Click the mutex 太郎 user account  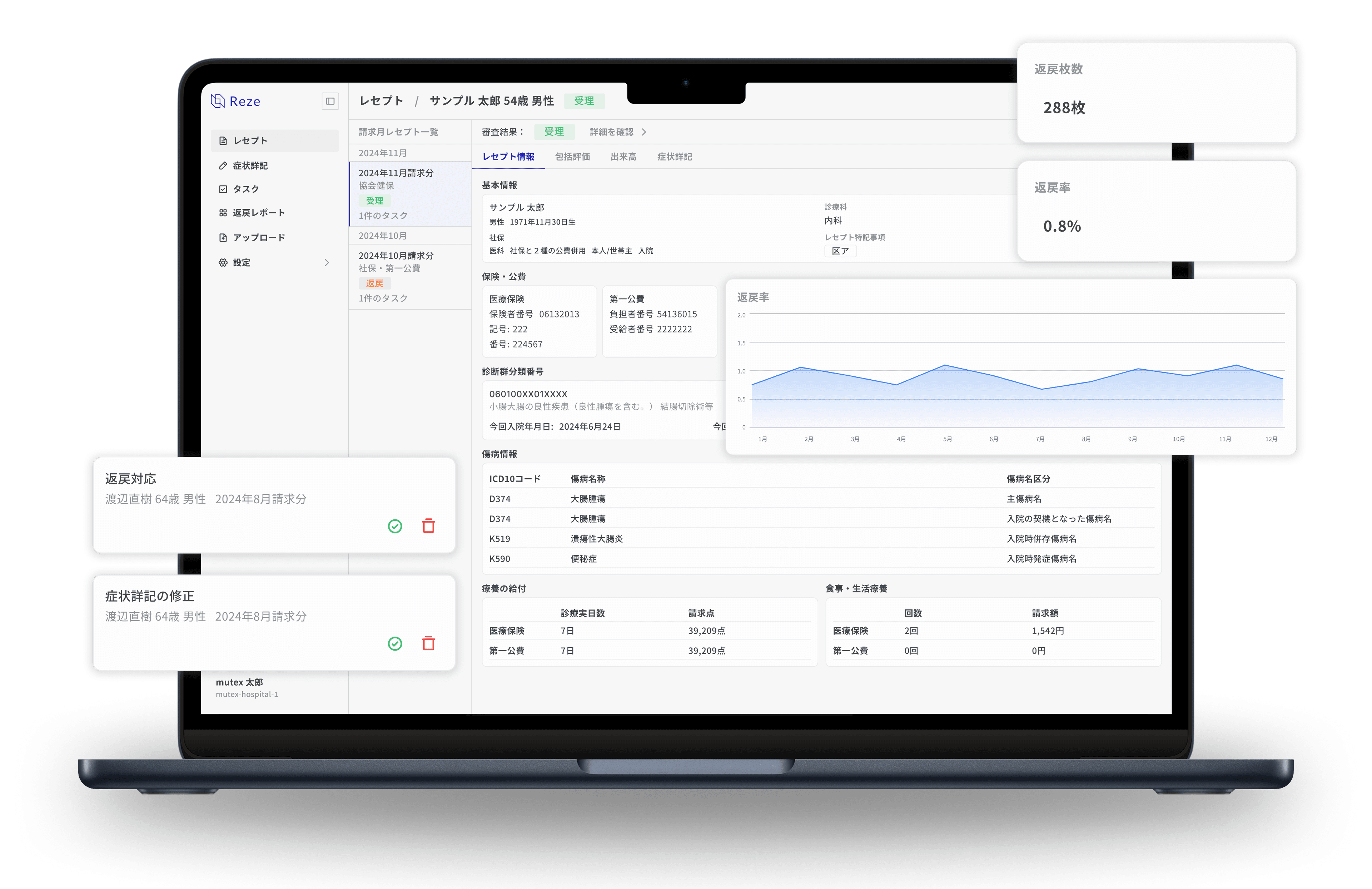tap(247, 688)
